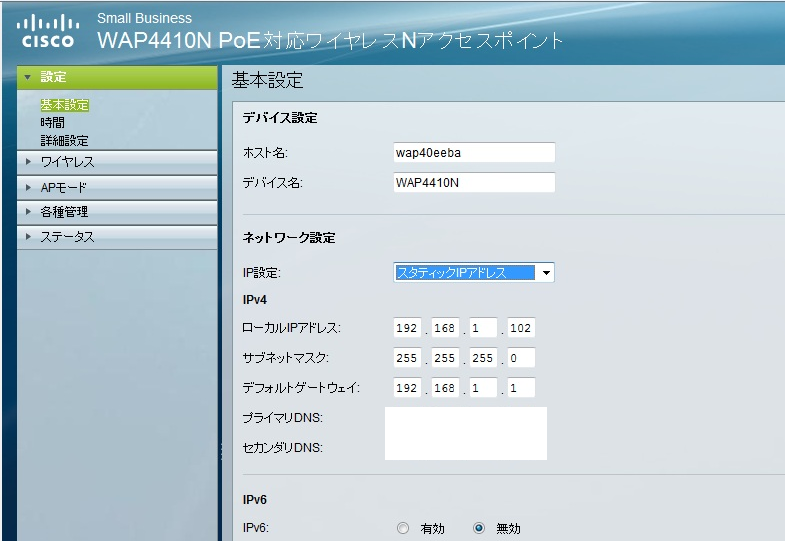
Task: Click the ホスト名 input field
Action: 474,153
